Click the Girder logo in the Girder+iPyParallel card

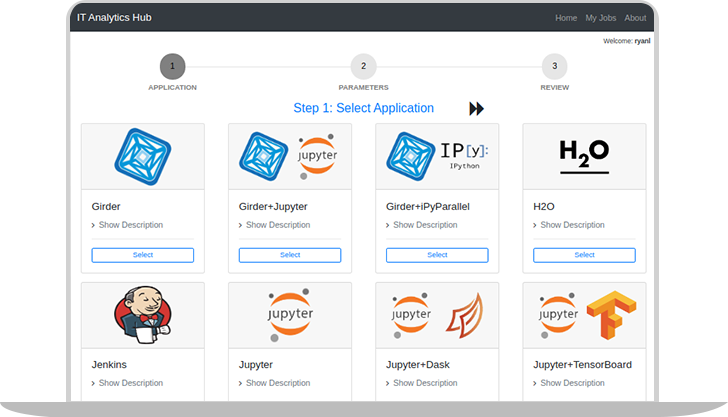410,156
